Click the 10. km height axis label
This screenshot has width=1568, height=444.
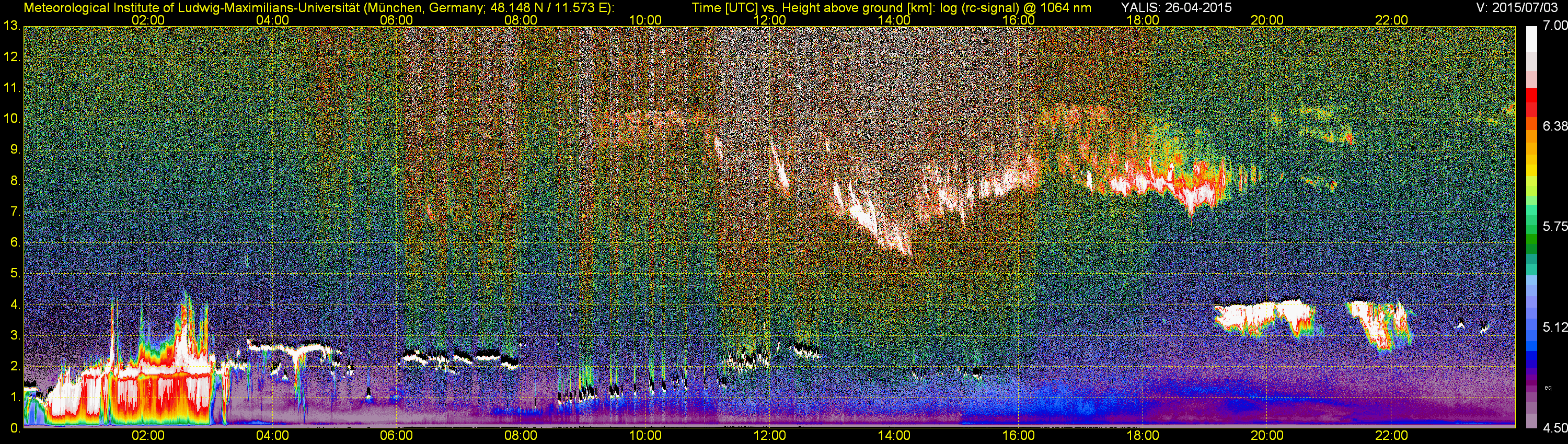tap(12, 119)
